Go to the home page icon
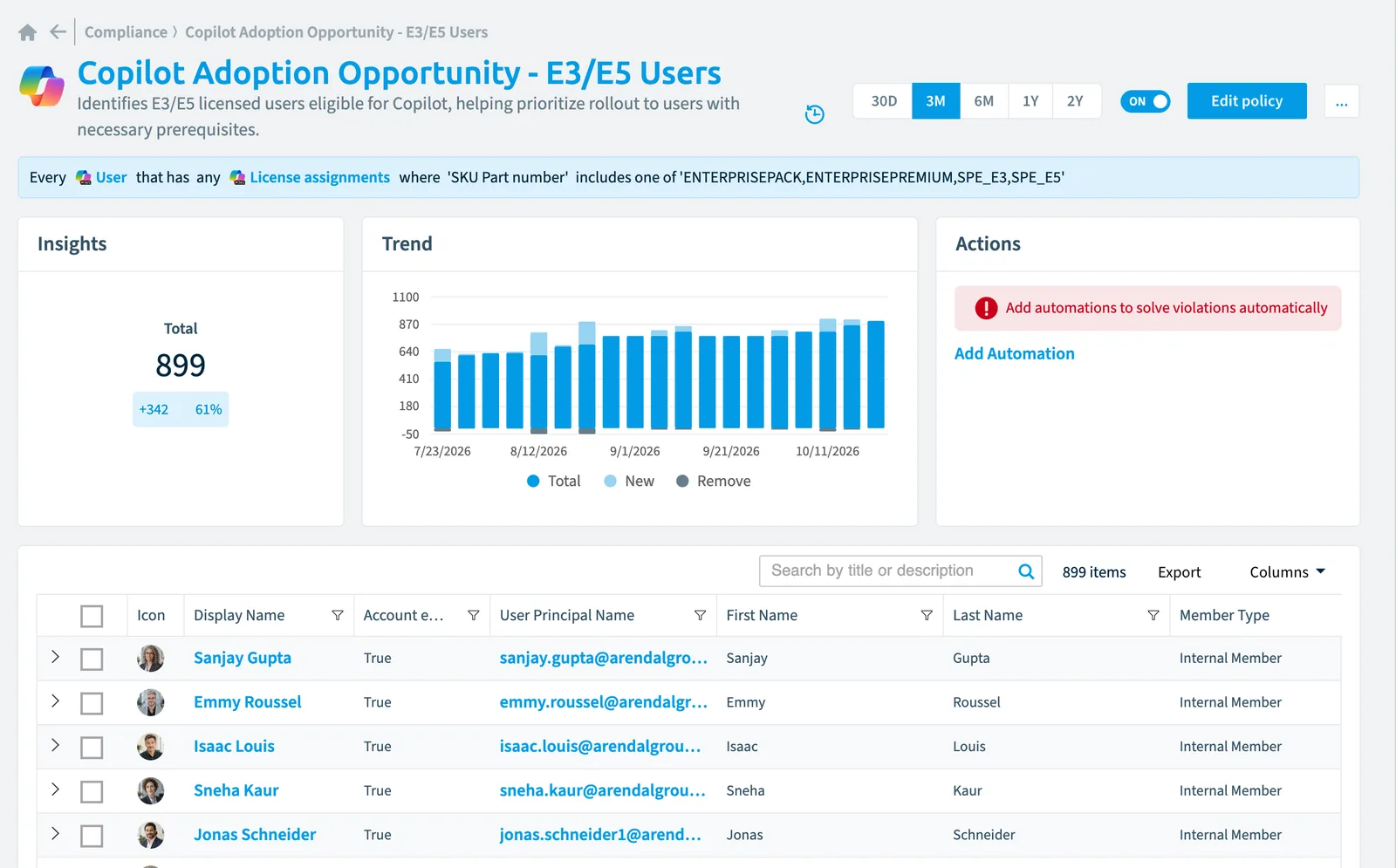 pyautogui.click(x=27, y=32)
